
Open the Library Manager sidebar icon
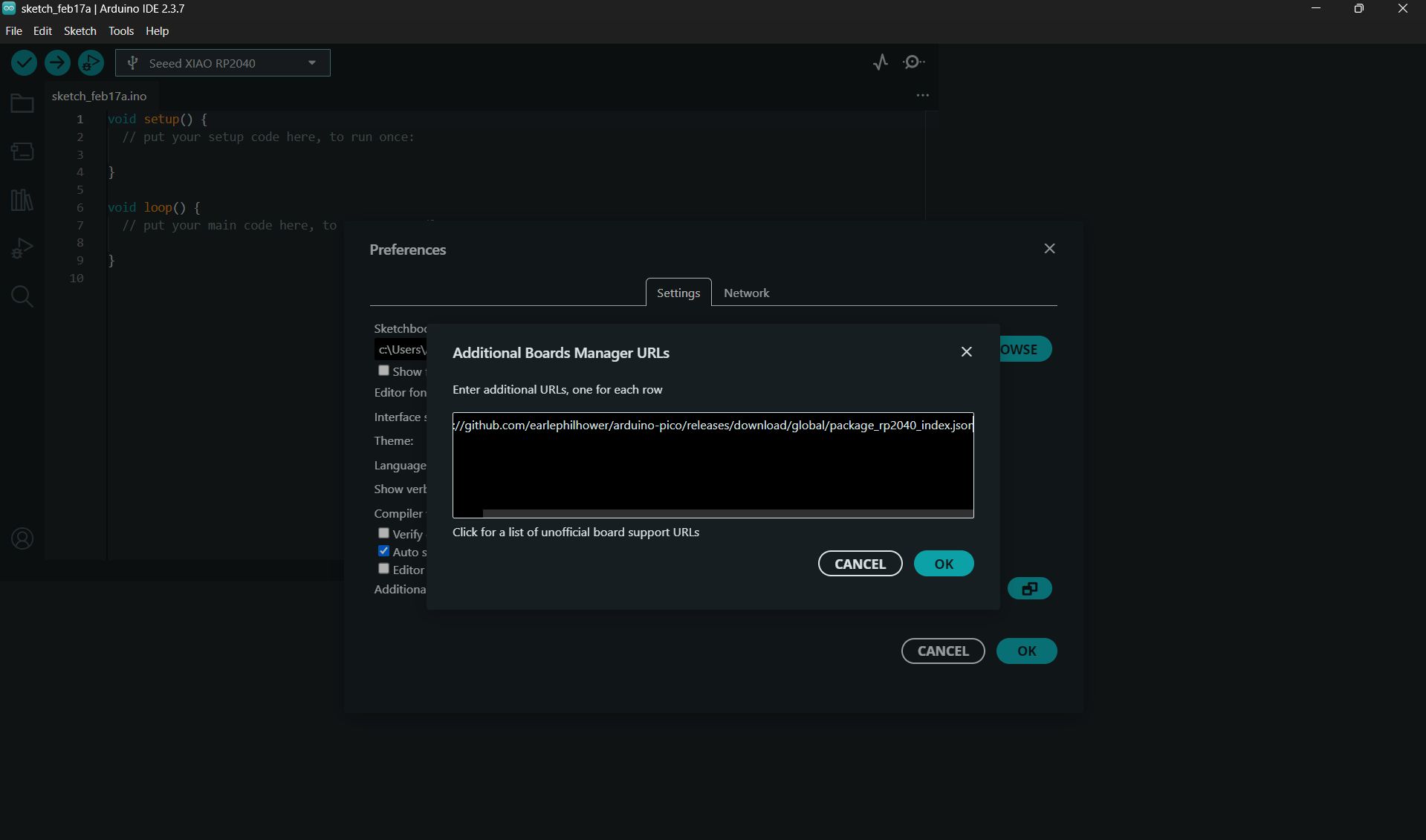pos(22,200)
